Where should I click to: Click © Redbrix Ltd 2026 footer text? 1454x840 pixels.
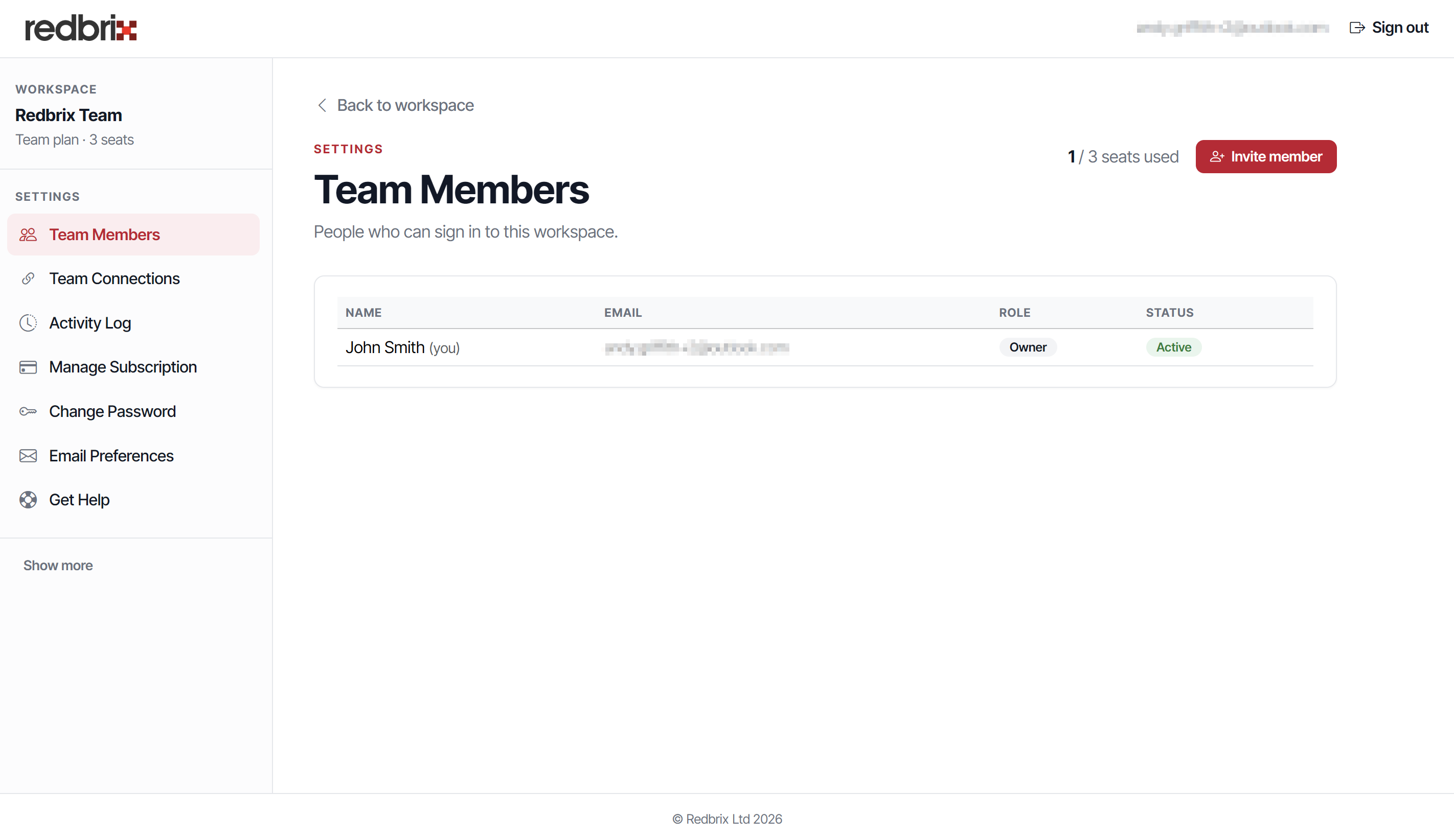point(727,819)
